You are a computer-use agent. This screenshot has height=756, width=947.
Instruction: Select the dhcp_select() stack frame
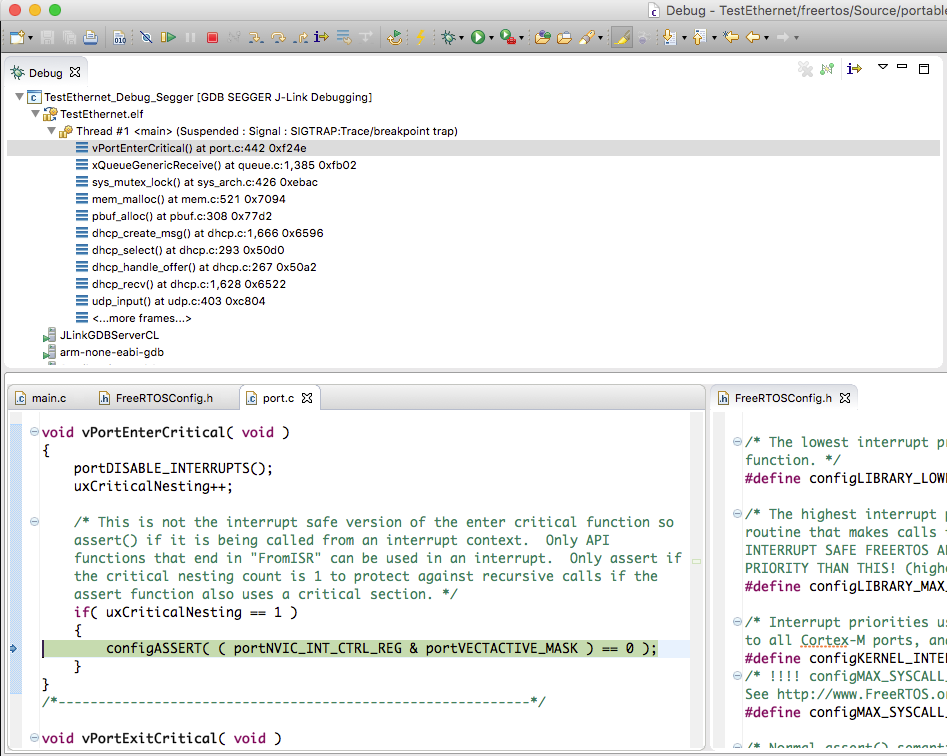pyautogui.click(x=188, y=249)
